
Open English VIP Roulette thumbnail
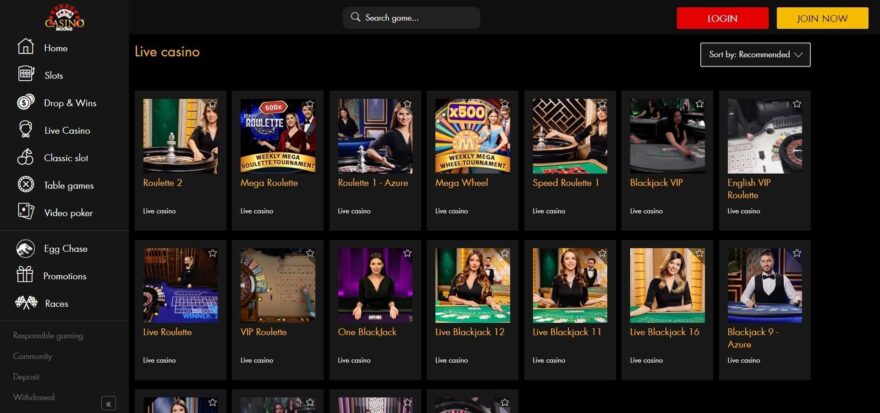(x=764, y=136)
